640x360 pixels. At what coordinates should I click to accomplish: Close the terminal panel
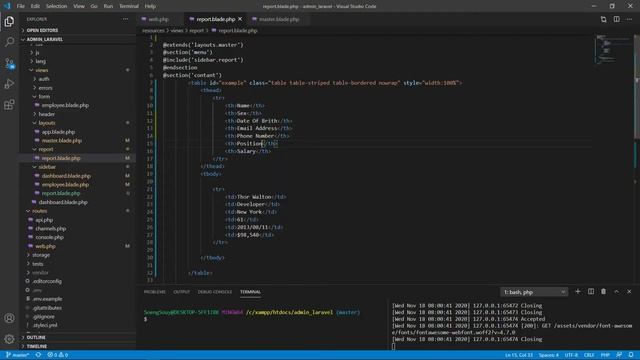click(x=629, y=292)
